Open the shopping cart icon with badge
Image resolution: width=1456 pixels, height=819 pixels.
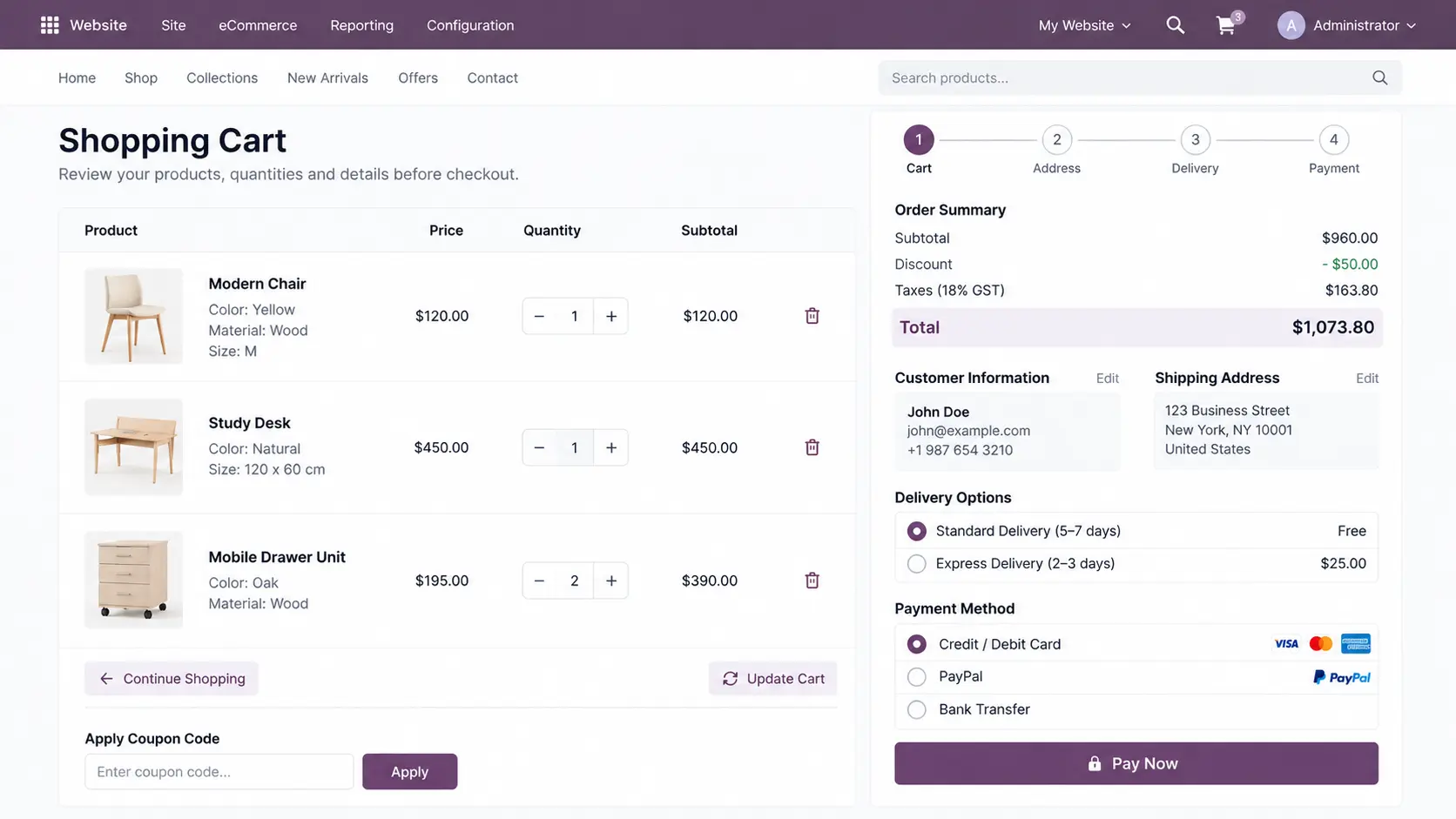click(1226, 25)
